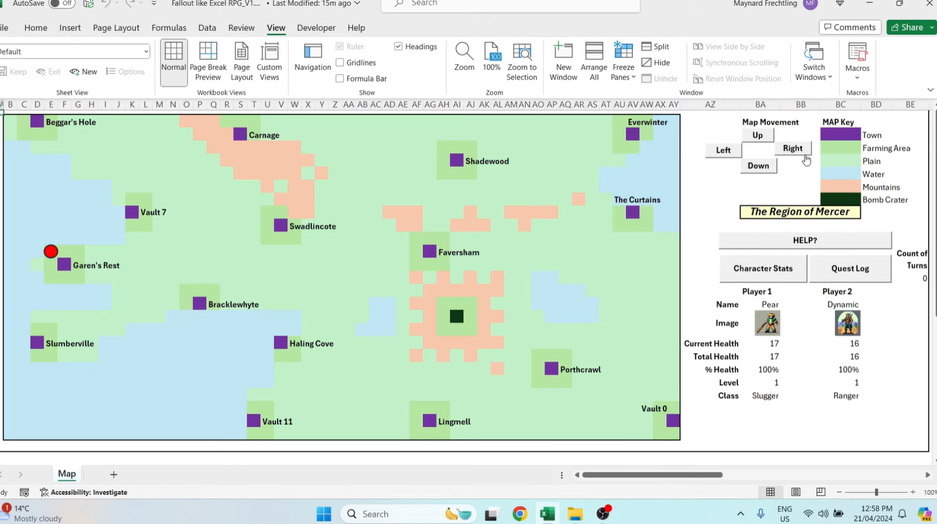Click the red player marker on map
This screenshot has width=937, height=524.
point(51,252)
